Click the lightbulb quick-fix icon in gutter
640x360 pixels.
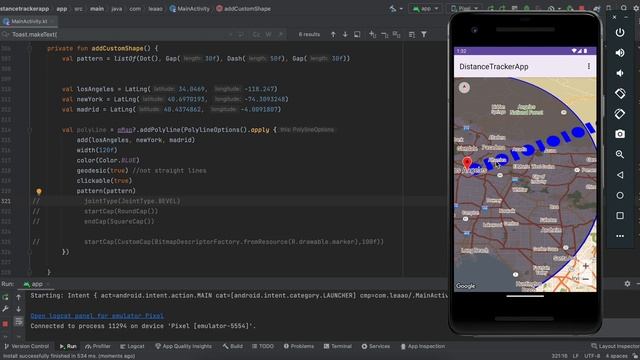(x=39, y=191)
